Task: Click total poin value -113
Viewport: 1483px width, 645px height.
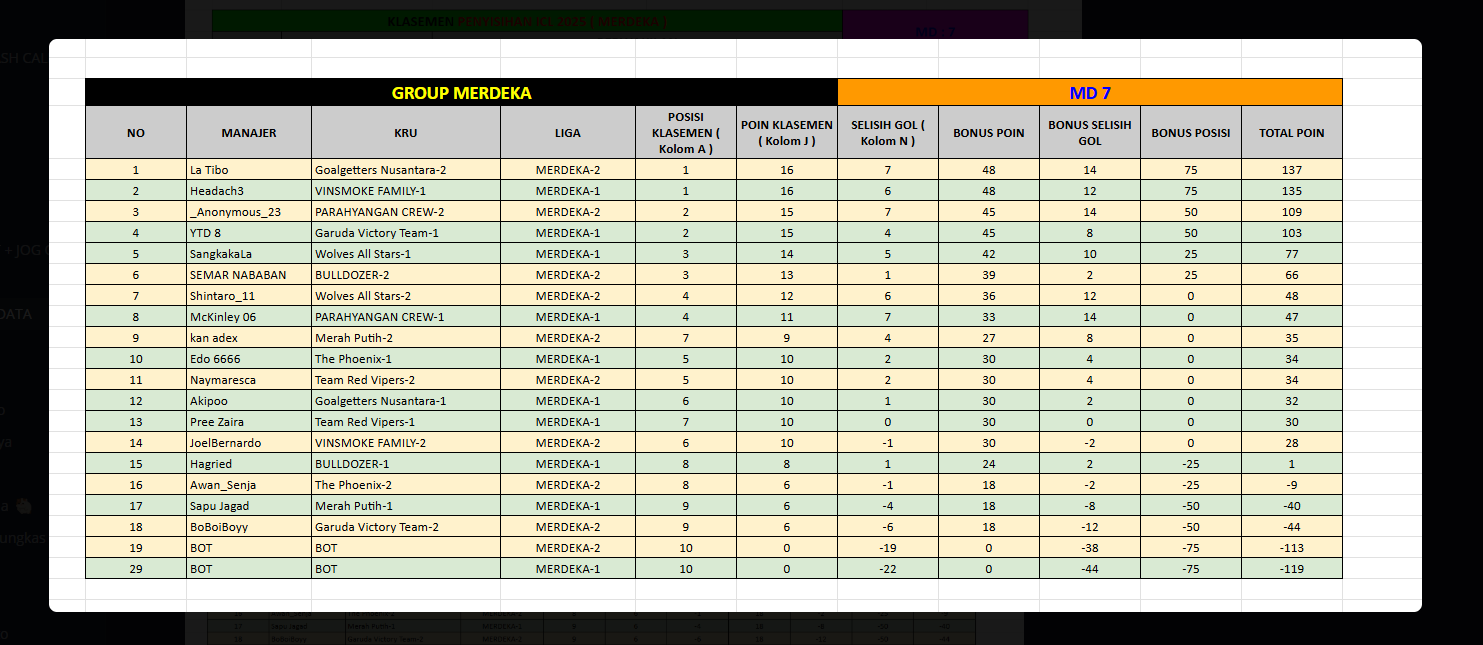Action: [x=1292, y=548]
